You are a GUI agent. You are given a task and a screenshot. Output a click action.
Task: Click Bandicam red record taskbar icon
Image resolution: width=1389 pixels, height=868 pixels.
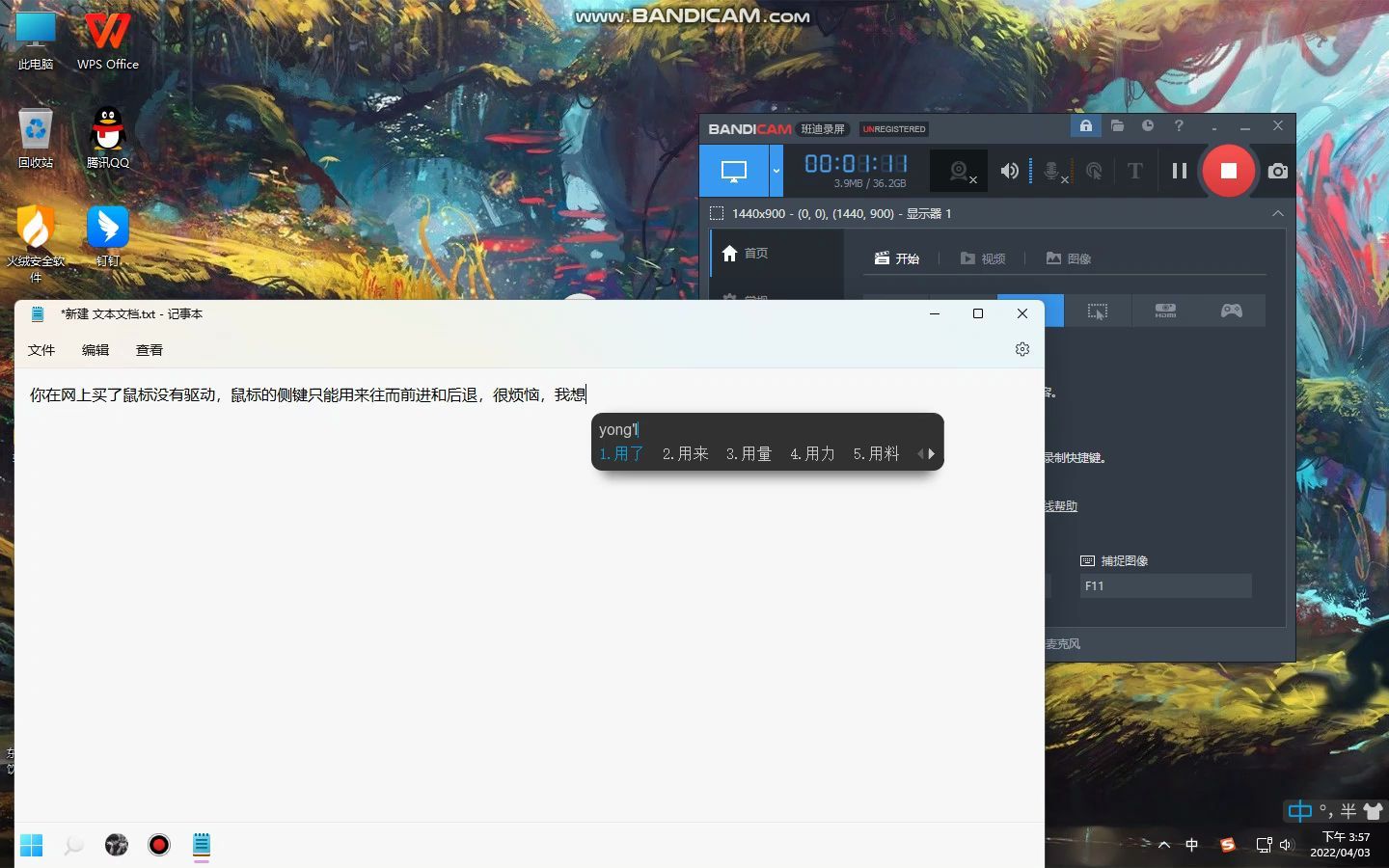(159, 845)
